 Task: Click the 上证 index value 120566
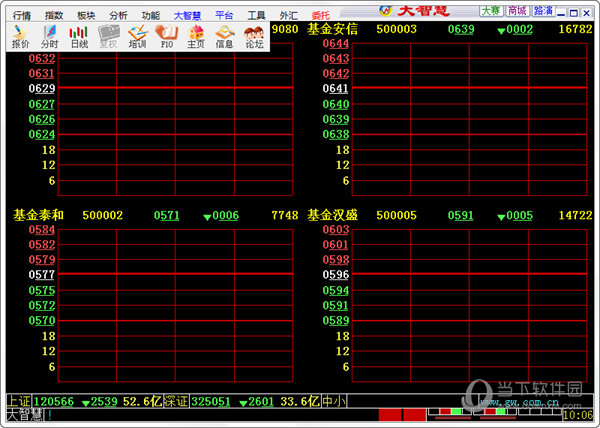tap(54, 402)
